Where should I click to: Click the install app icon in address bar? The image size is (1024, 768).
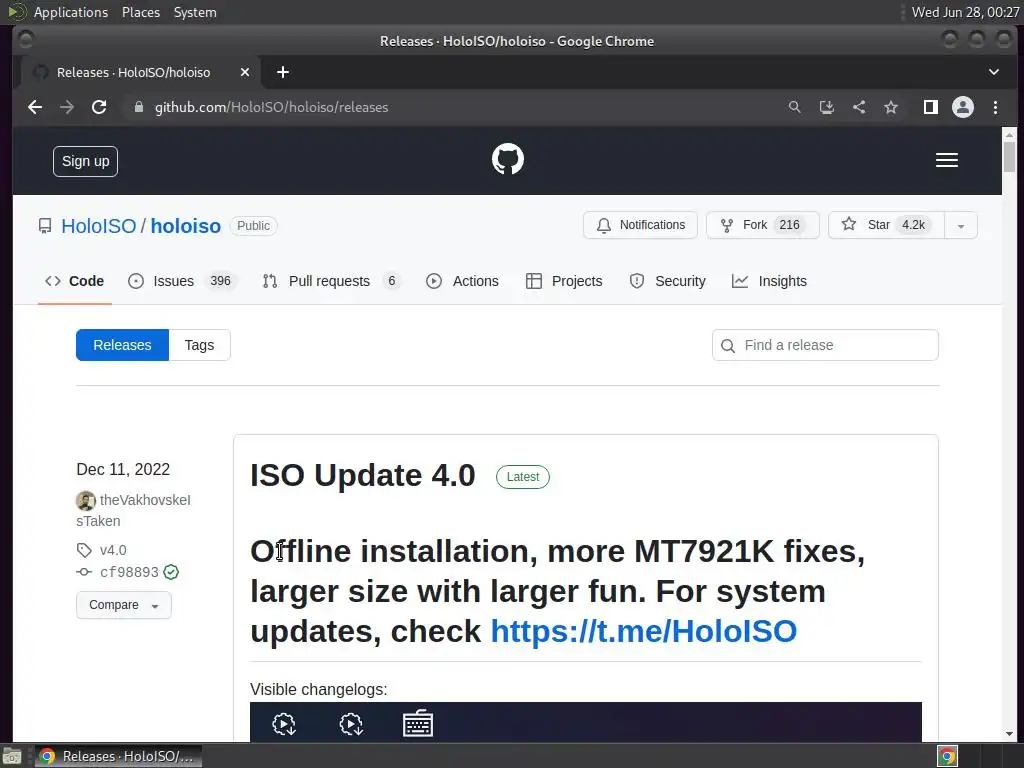point(826,107)
